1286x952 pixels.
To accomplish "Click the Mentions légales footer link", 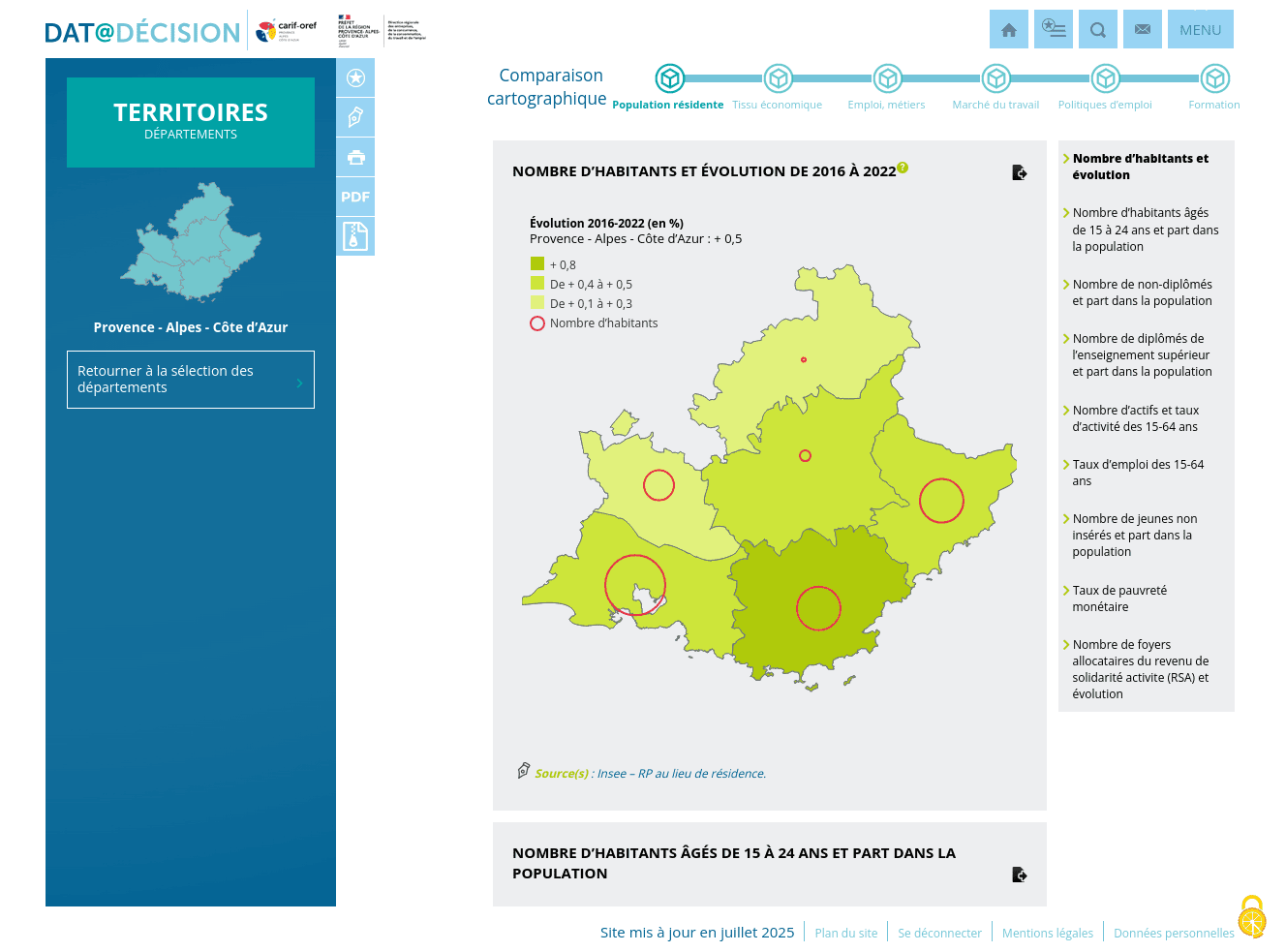I will pos(1047,933).
